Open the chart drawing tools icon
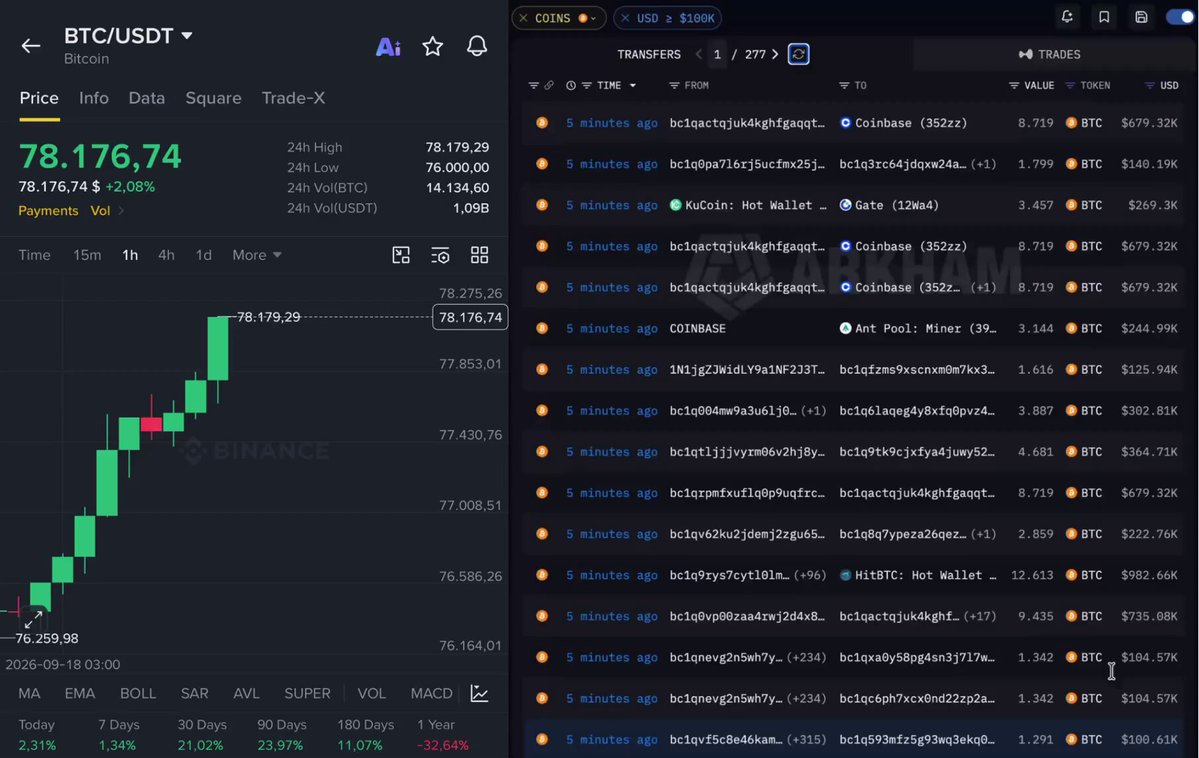Viewport: 1199px width, 758px height. tap(401, 255)
